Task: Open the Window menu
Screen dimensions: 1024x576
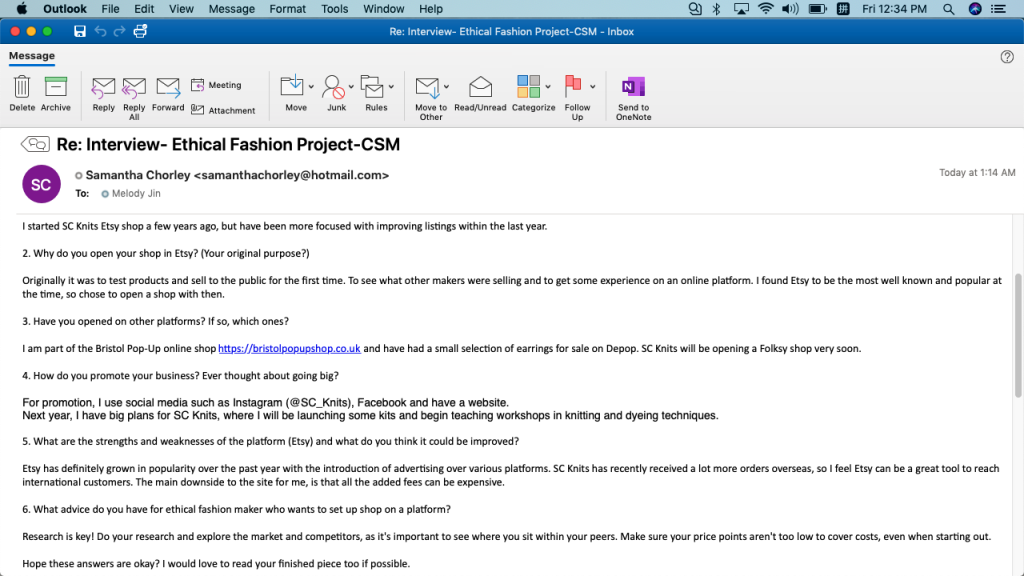Action: tap(383, 9)
